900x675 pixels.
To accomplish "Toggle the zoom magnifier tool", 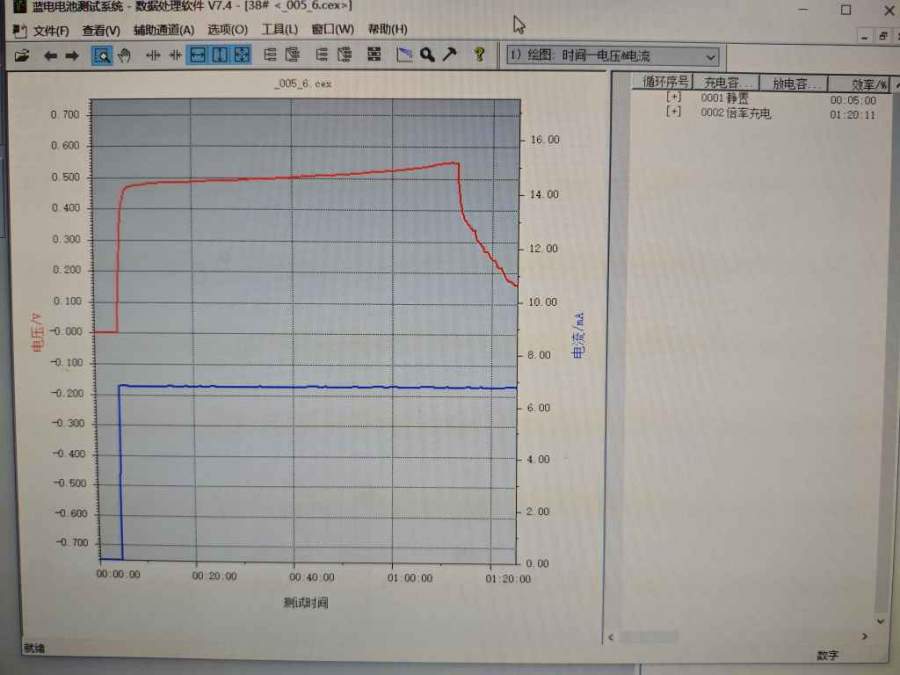I will tap(102, 56).
